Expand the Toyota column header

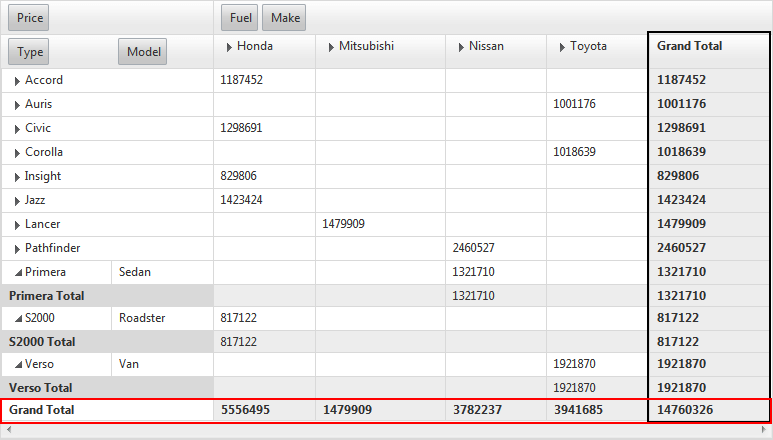click(562, 47)
